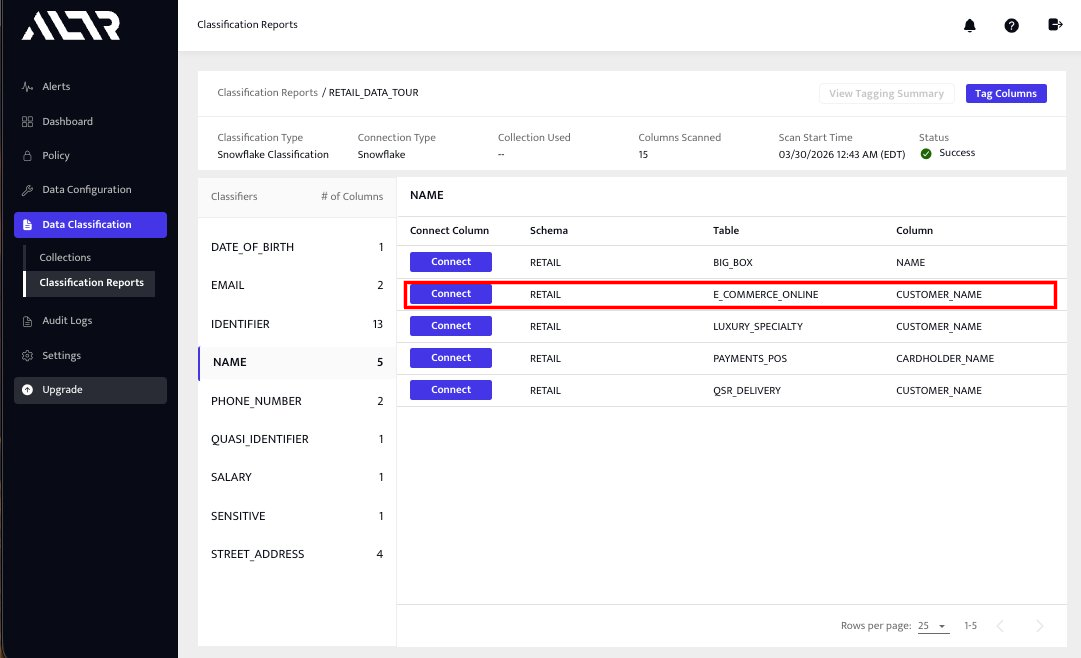
Task: Open Collections submenu item
Action: click(x=65, y=258)
